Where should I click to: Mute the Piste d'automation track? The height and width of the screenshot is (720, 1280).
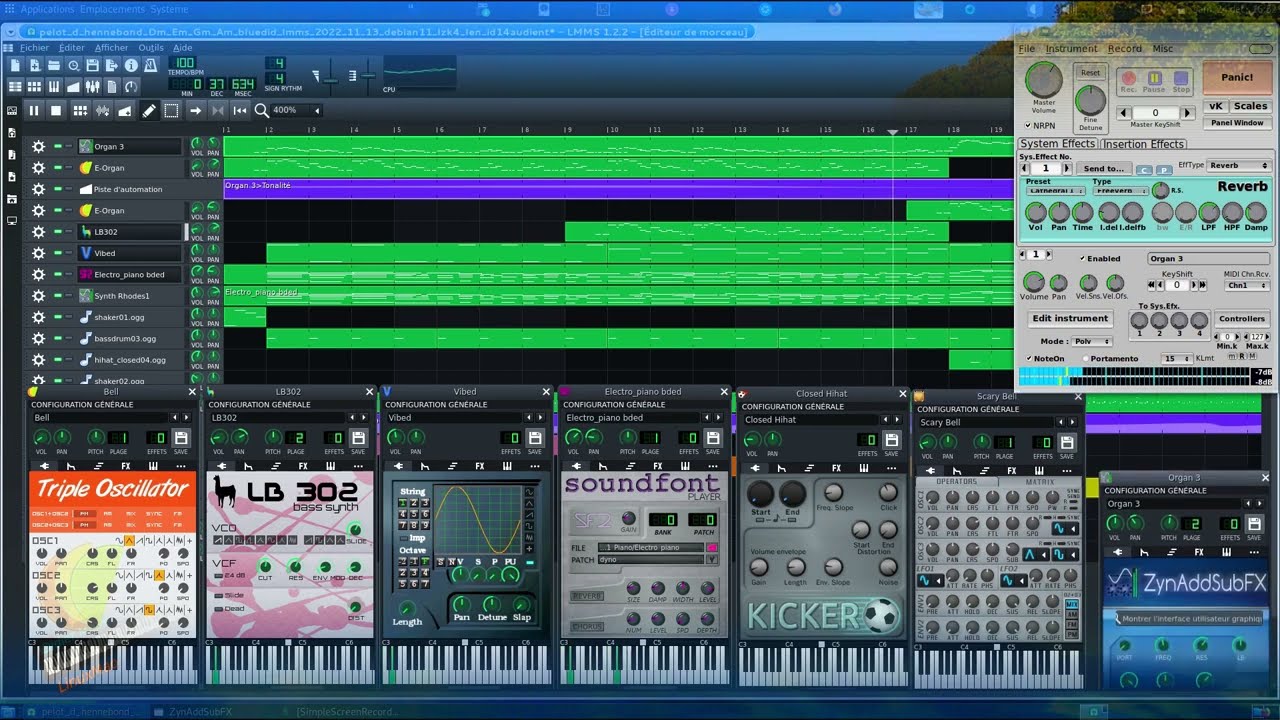click(x=58, y=189)
